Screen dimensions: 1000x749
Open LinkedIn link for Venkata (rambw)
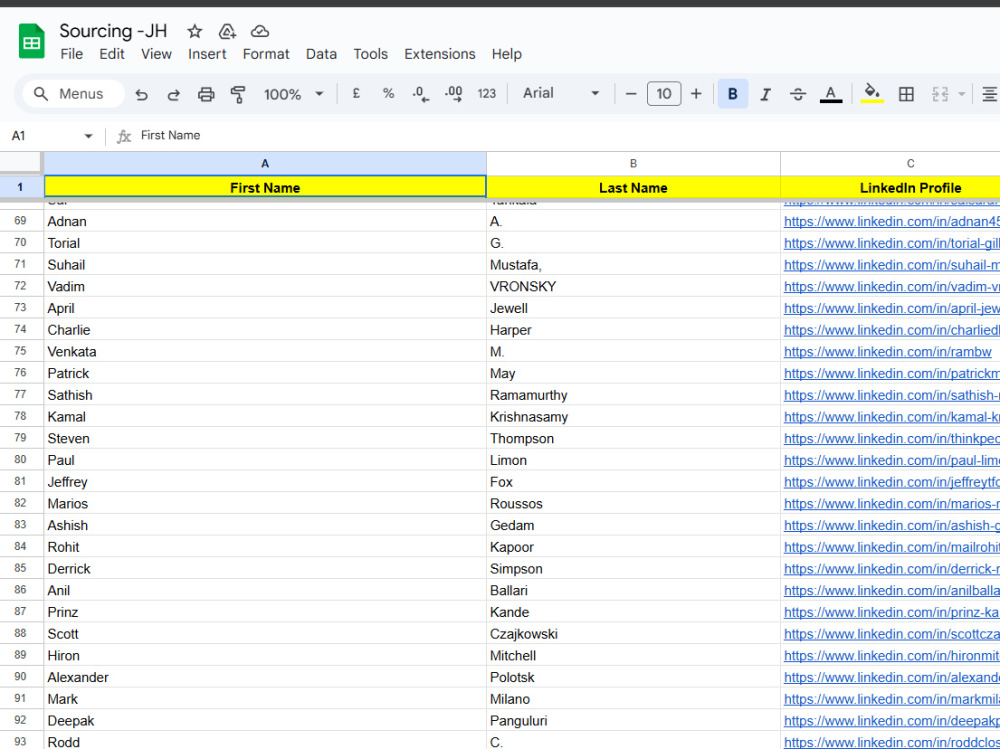[887, 352]
